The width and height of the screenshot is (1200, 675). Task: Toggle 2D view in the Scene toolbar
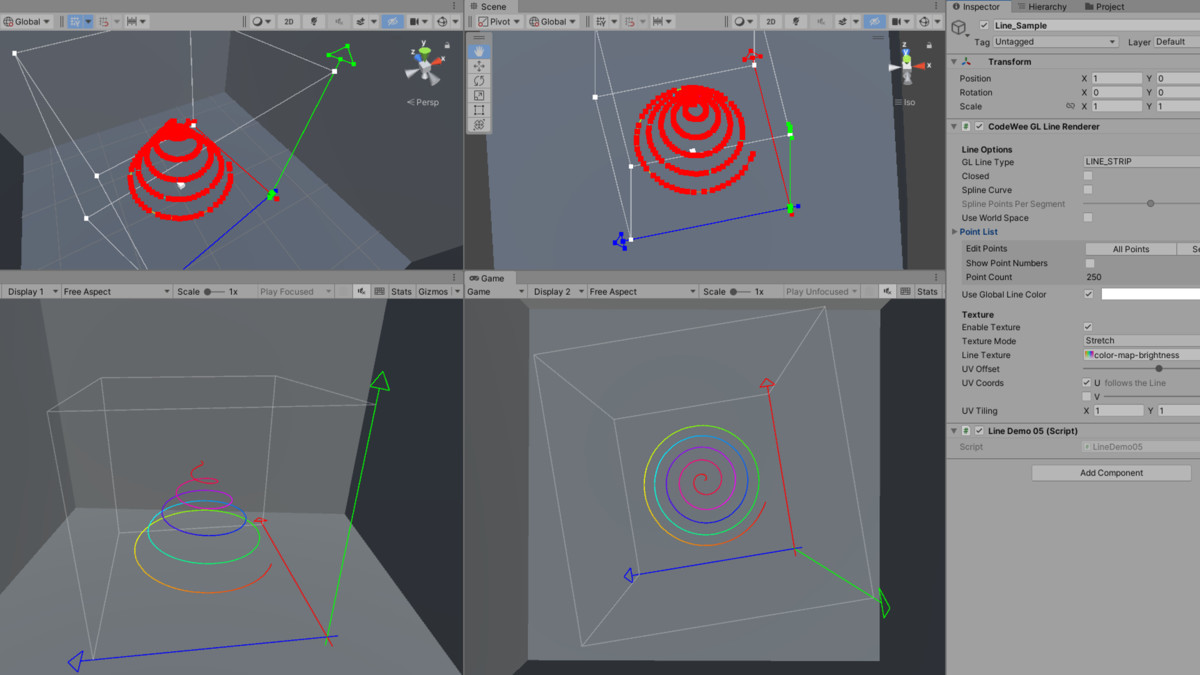click(x=291, y=21)
